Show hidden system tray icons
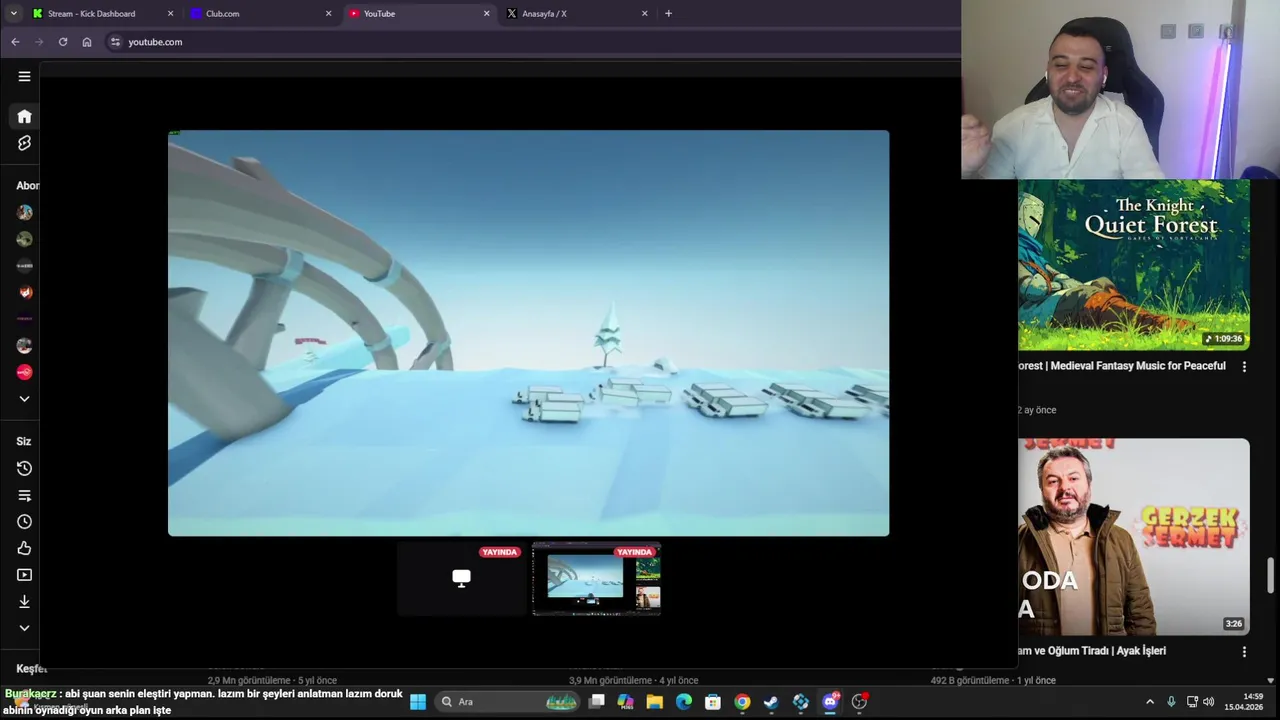The height and width of the screenshot is (720, 1280). point(1150,702)
